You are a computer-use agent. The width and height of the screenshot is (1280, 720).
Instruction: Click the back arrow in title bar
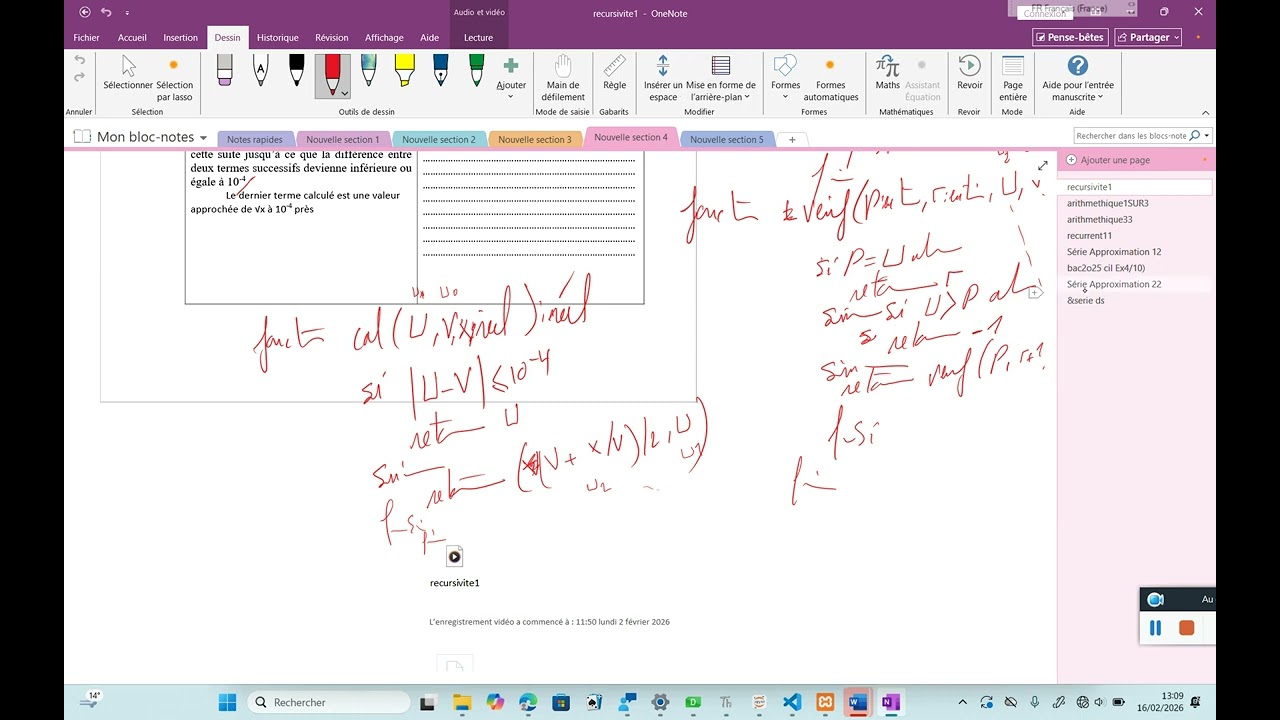[x=85, y=12]
